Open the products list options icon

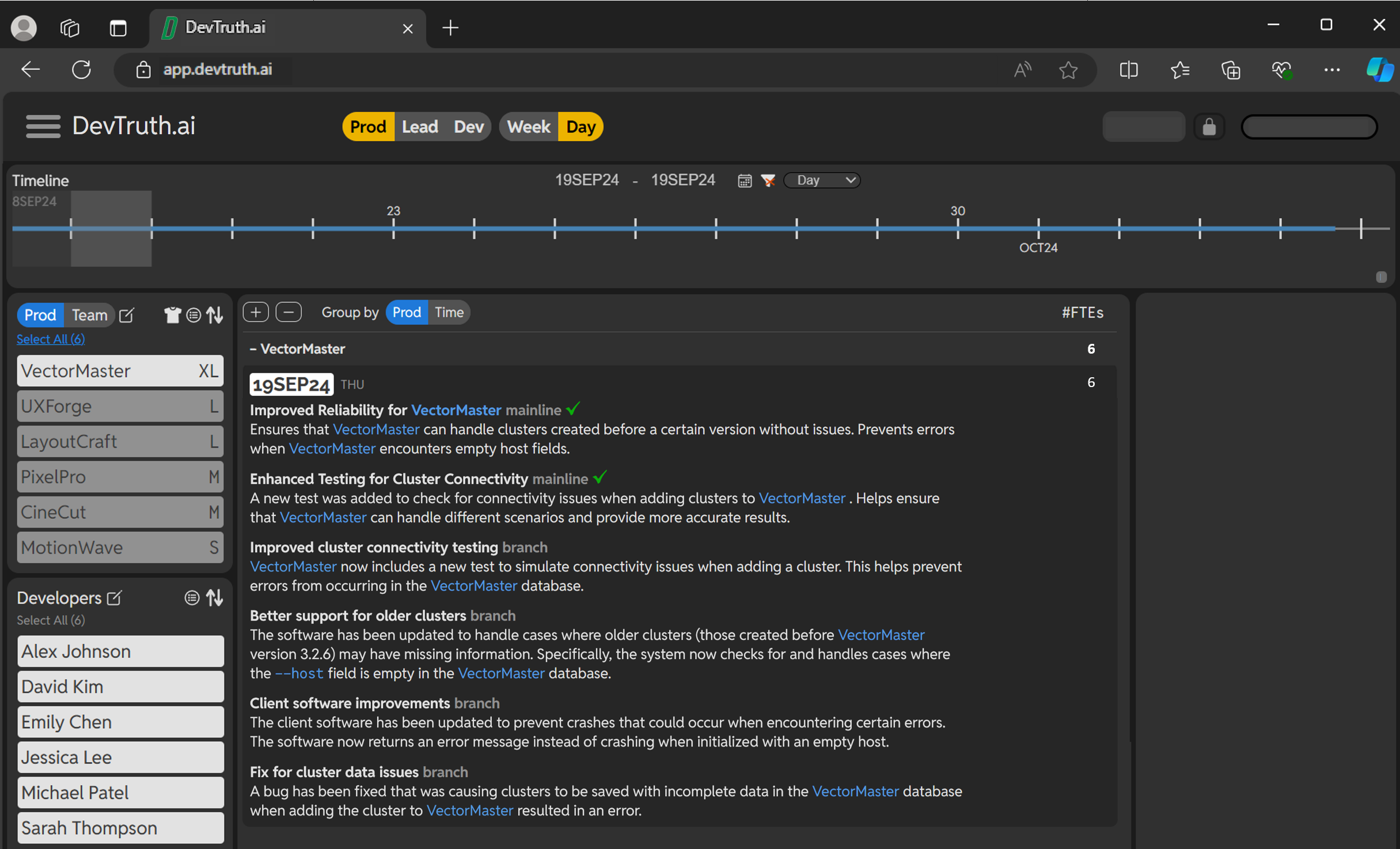click(194, 315)
